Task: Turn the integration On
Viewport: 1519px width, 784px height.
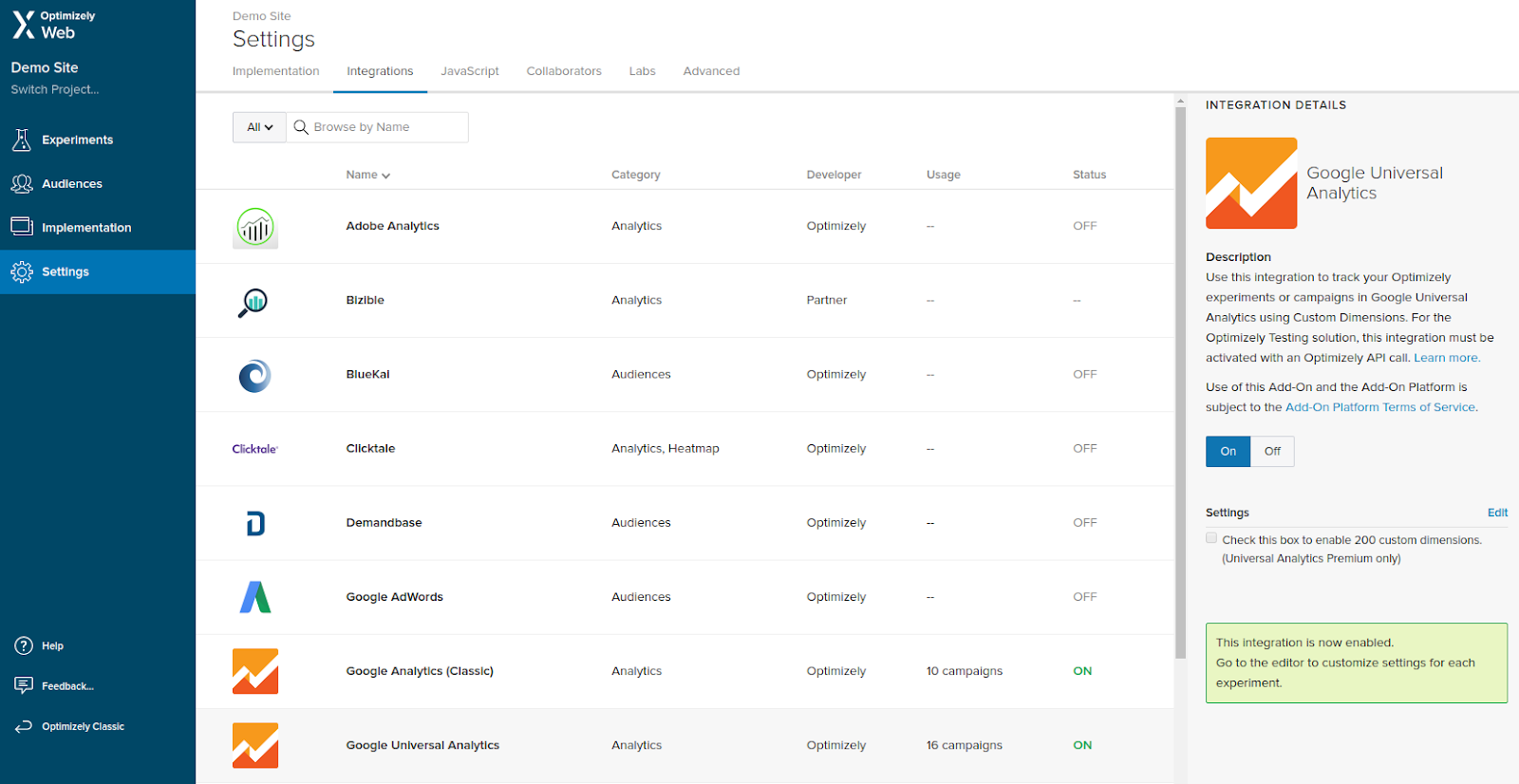Action: click(x=1228, y=452)
